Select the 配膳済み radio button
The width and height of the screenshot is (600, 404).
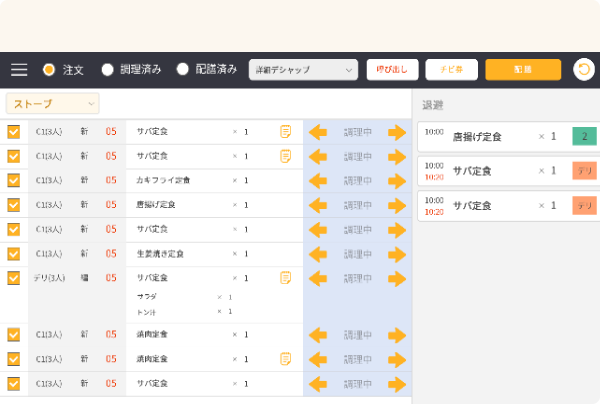tap(183, 70)
